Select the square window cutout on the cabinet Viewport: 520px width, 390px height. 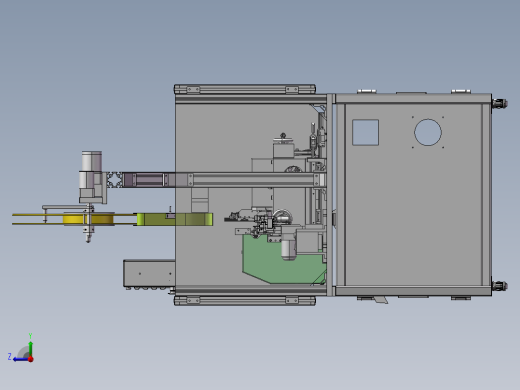pyautogui.click(x=365, y=132)
